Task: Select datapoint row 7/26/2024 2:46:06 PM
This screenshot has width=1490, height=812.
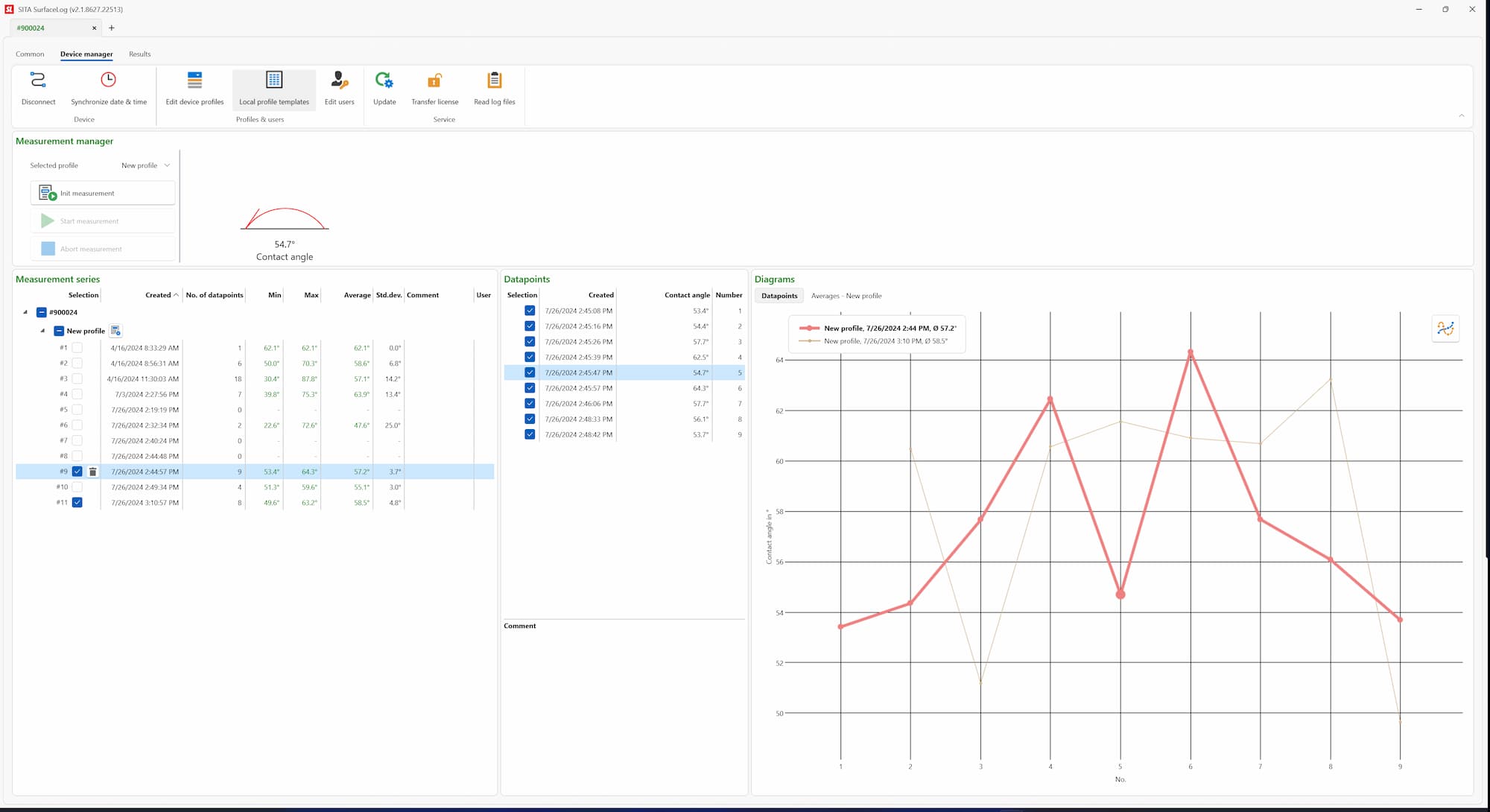Action: point(624,404)
